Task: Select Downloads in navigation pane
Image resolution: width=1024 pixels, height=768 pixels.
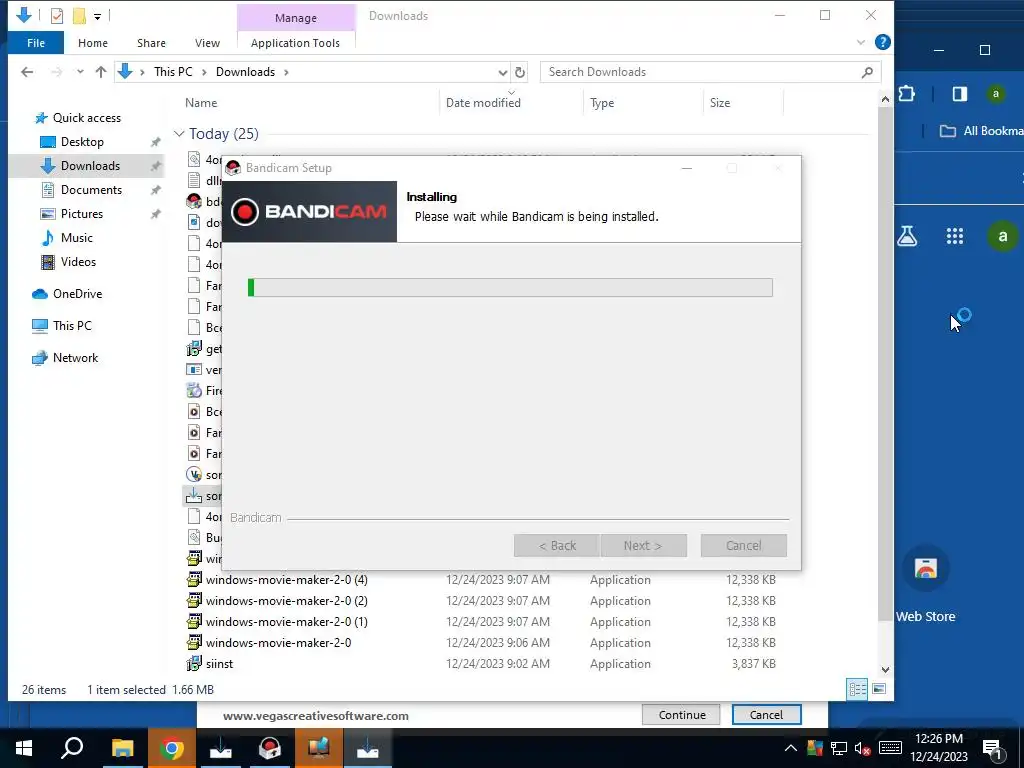Action: (x=90, y=166)
